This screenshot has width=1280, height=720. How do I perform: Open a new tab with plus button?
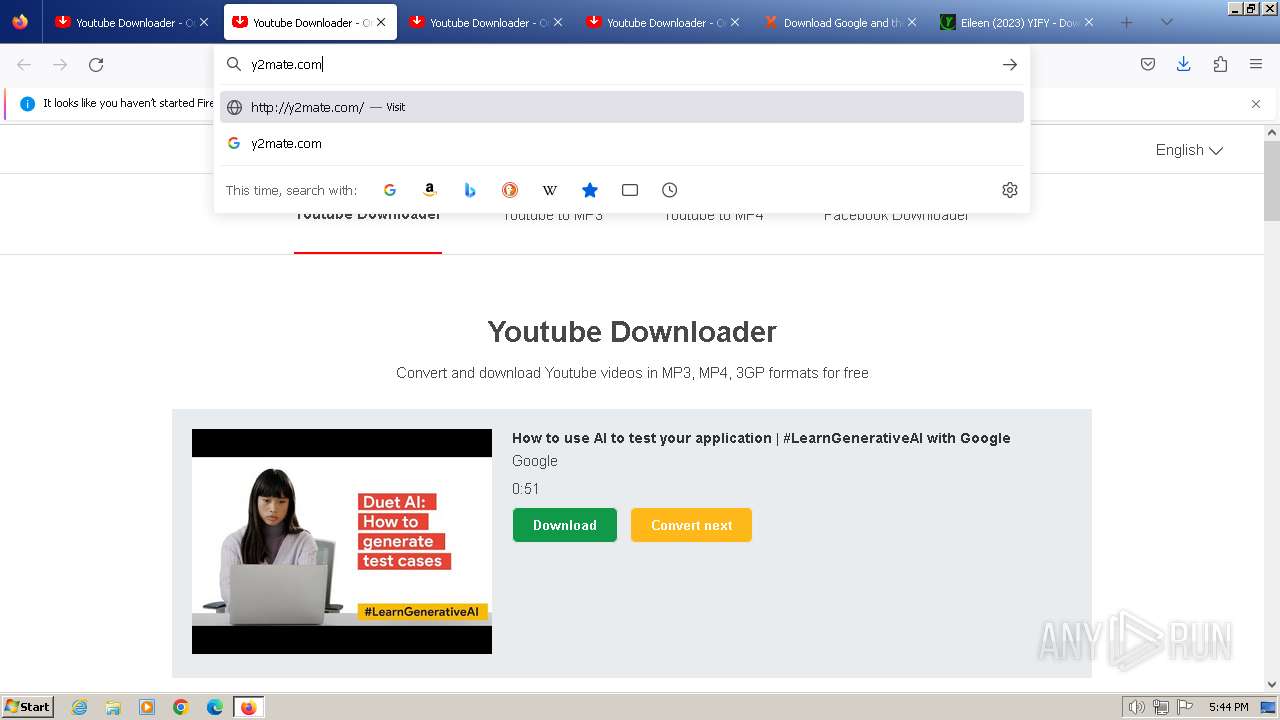pyautogui.click(x=1127, y=22)
